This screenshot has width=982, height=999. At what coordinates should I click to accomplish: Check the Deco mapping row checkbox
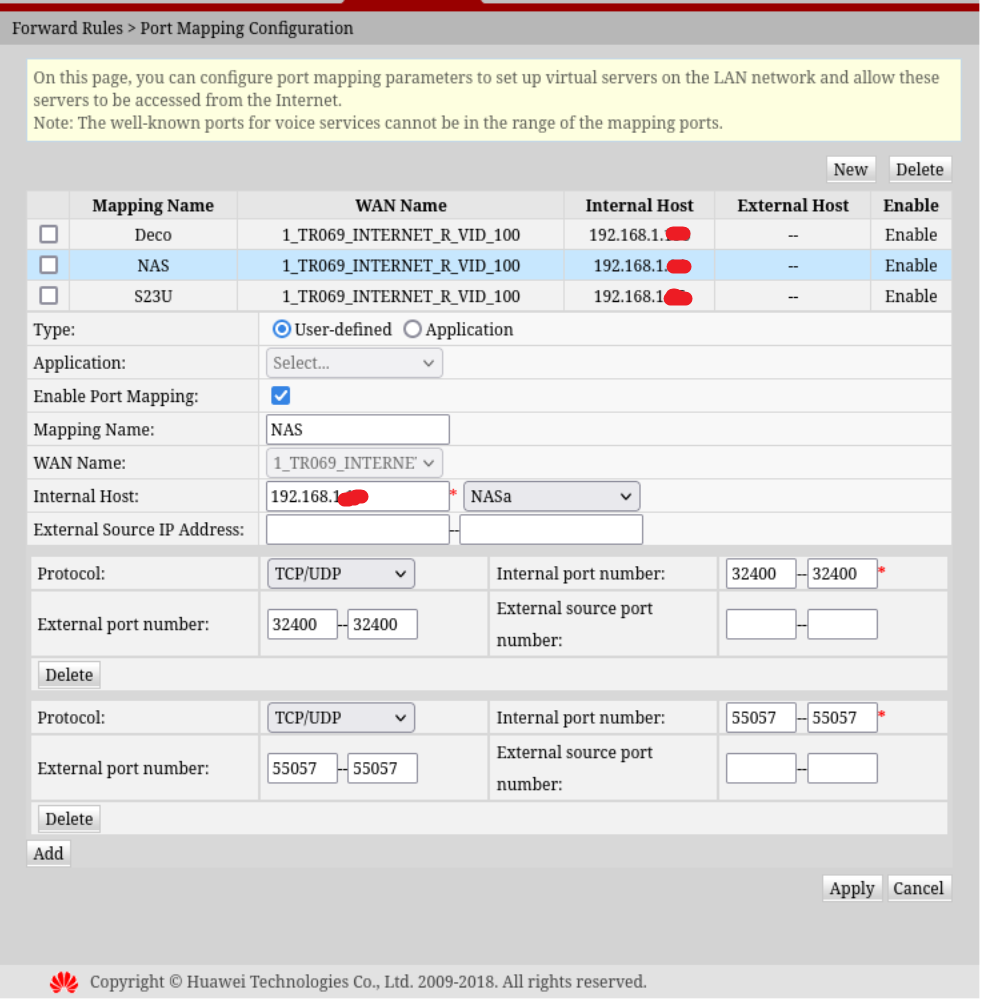coord(48,235)
